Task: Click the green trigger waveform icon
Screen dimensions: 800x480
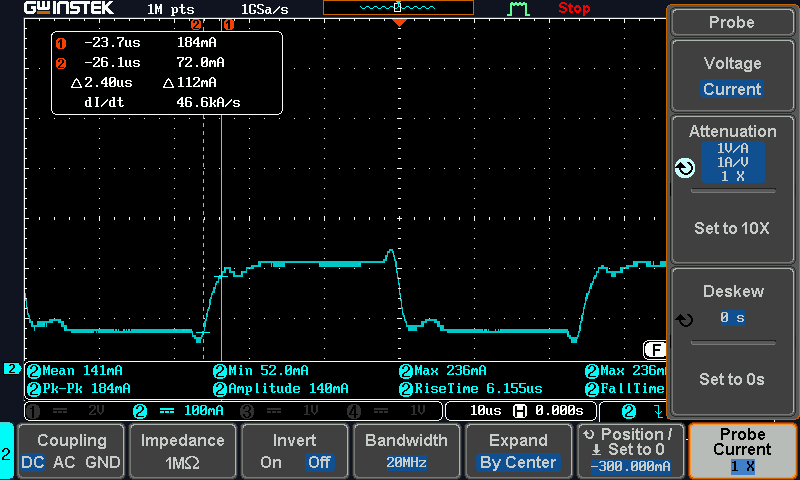Action: pos(518,9)
